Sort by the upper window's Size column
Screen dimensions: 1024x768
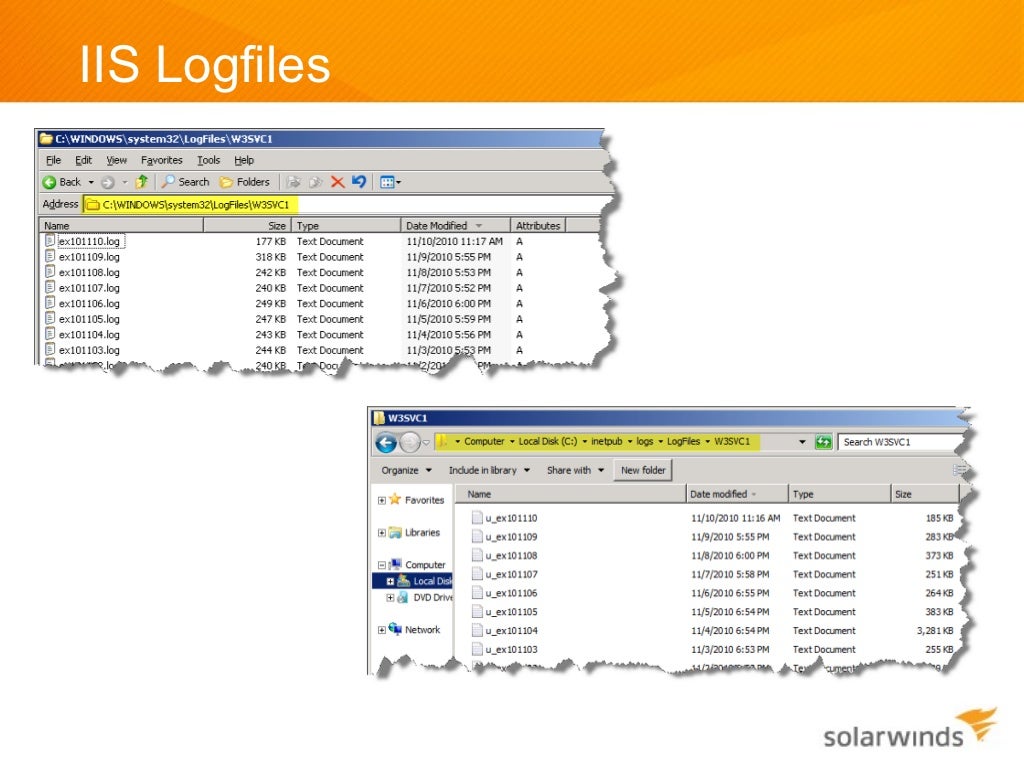click(247, 225)
